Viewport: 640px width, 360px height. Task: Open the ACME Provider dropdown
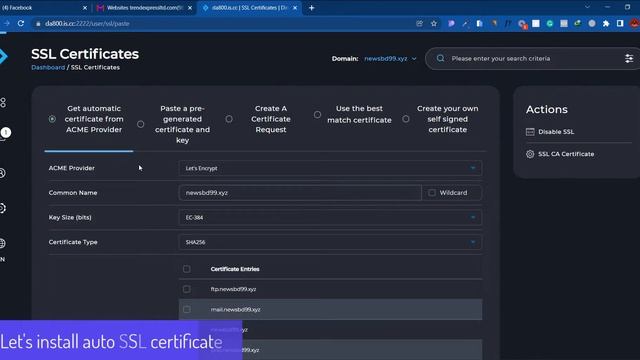[330, 168]
